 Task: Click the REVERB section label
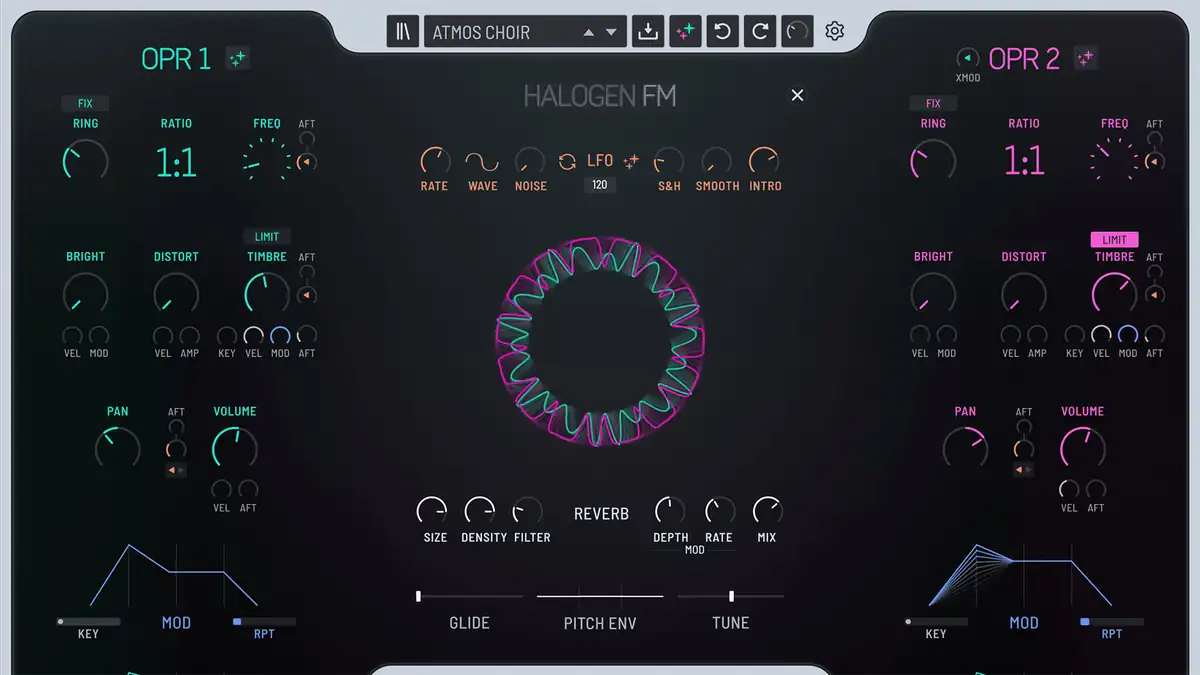(601, 513)
